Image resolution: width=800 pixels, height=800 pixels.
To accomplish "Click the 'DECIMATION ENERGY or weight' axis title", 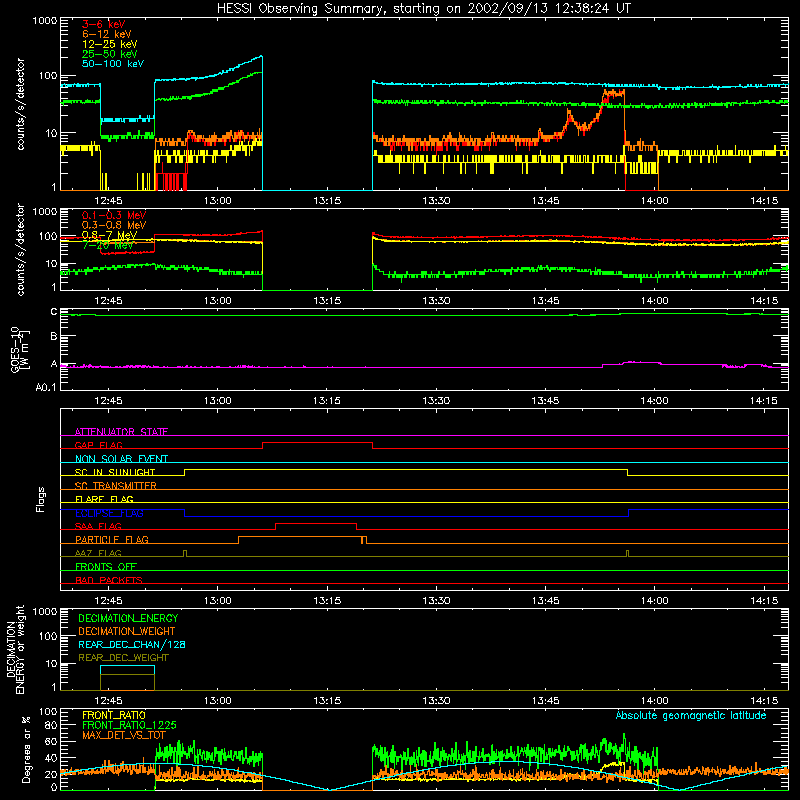I will pos(15,649).
